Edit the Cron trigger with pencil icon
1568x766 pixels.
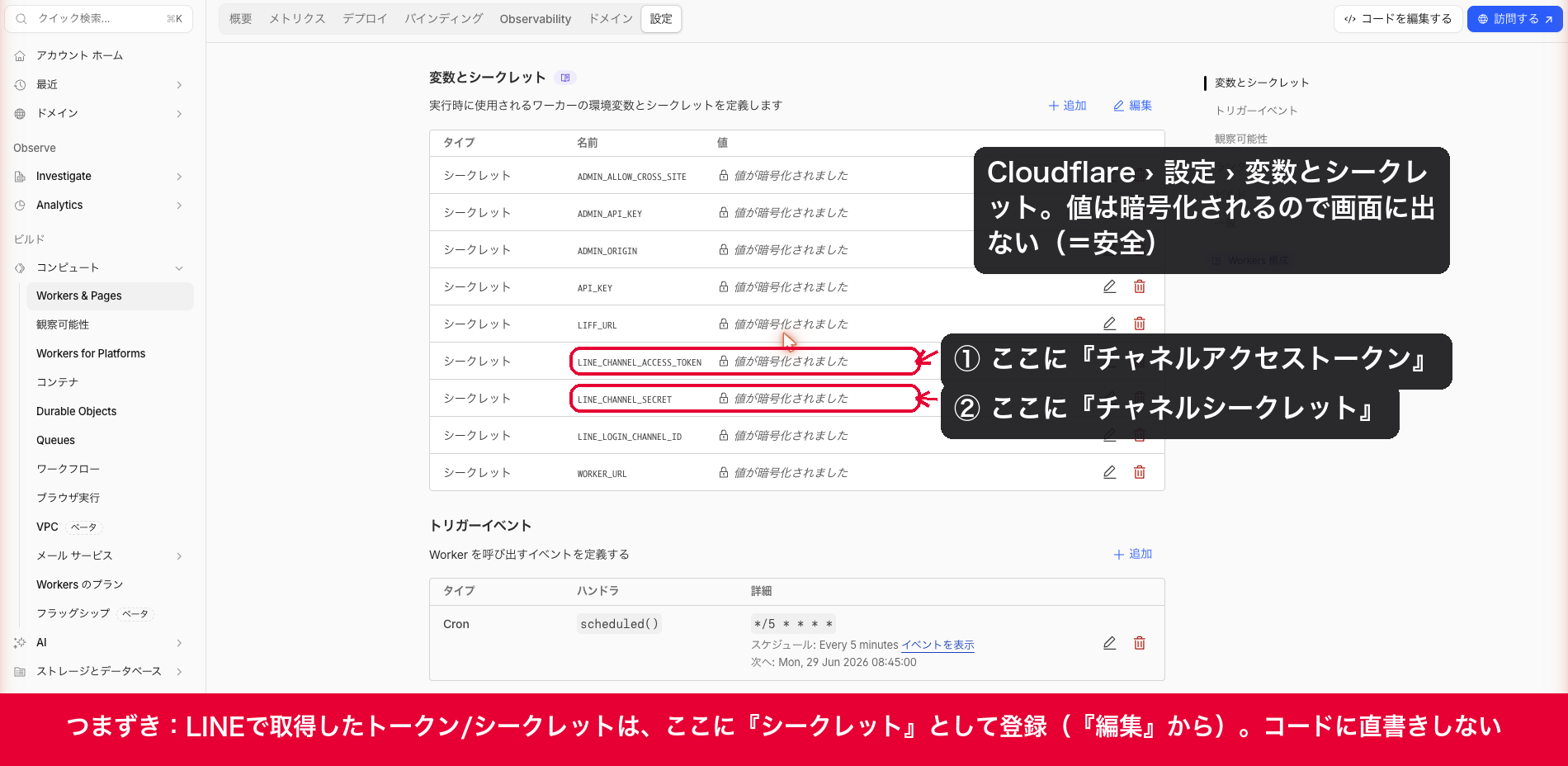(1110, 643)
